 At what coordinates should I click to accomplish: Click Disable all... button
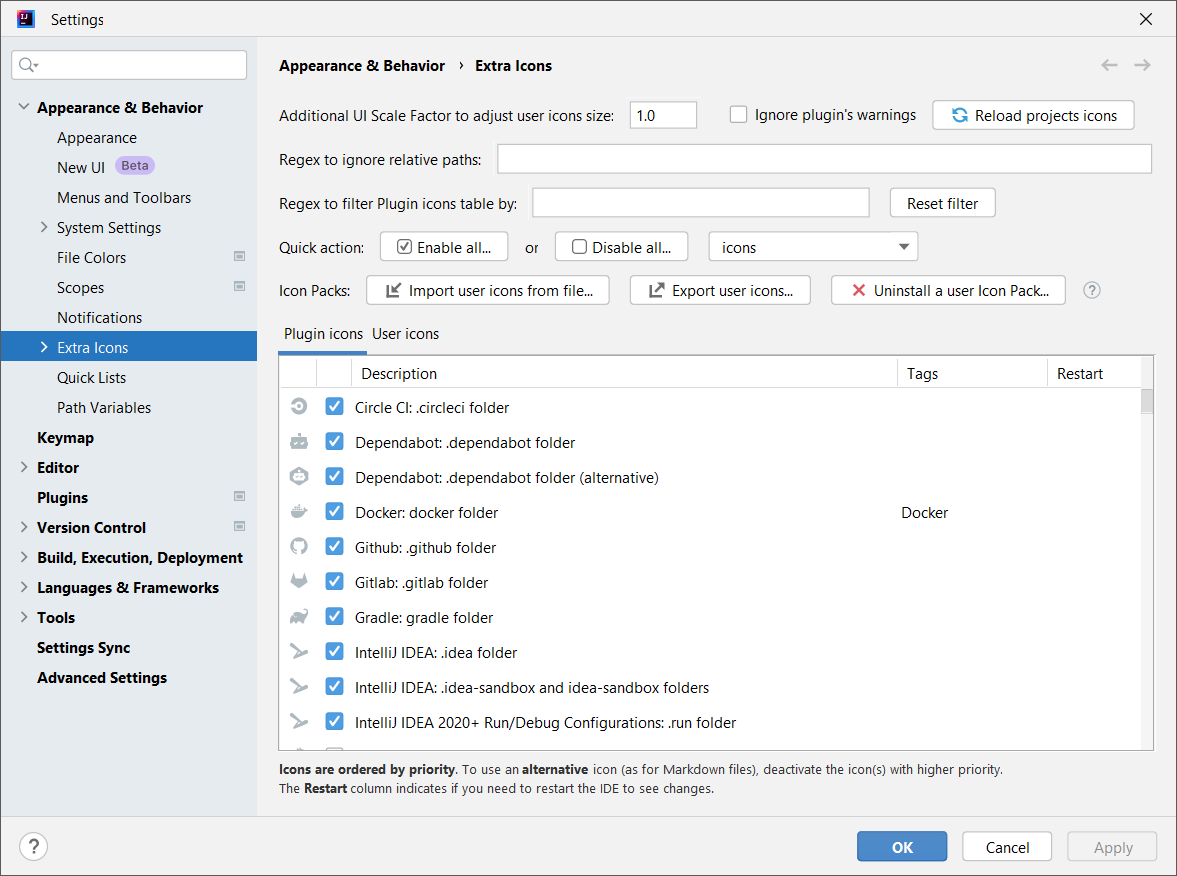pos(621,247)
